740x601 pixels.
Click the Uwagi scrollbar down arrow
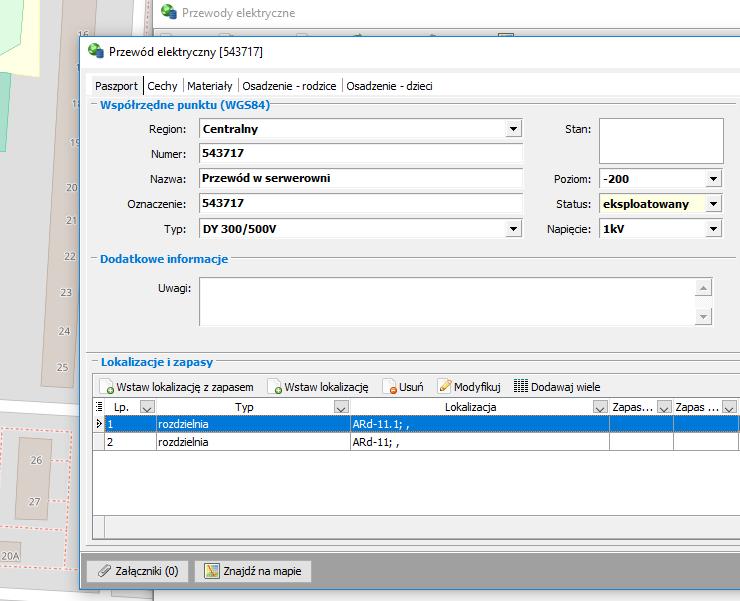pos(703,316)
